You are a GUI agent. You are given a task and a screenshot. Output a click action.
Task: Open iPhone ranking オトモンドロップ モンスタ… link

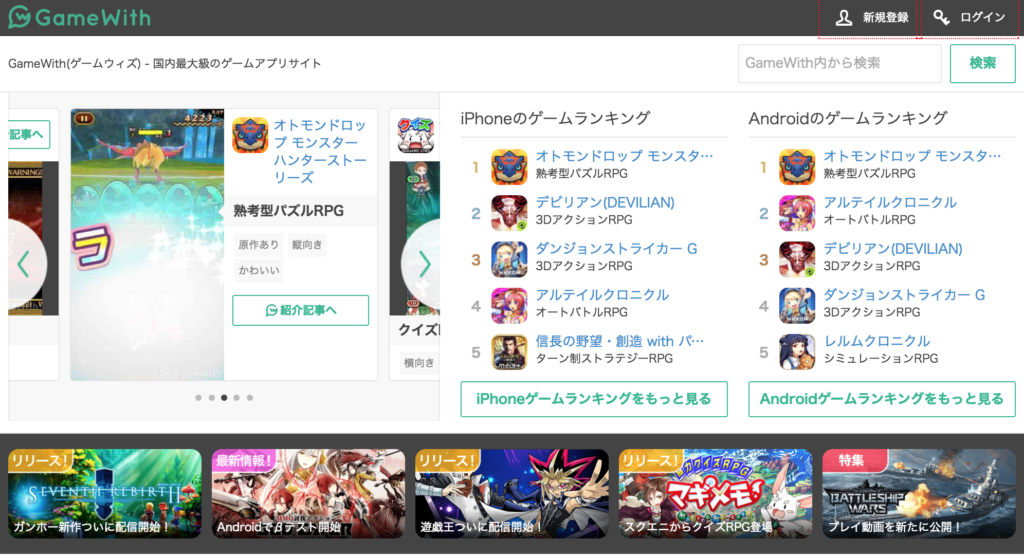(x=624, y=156)
